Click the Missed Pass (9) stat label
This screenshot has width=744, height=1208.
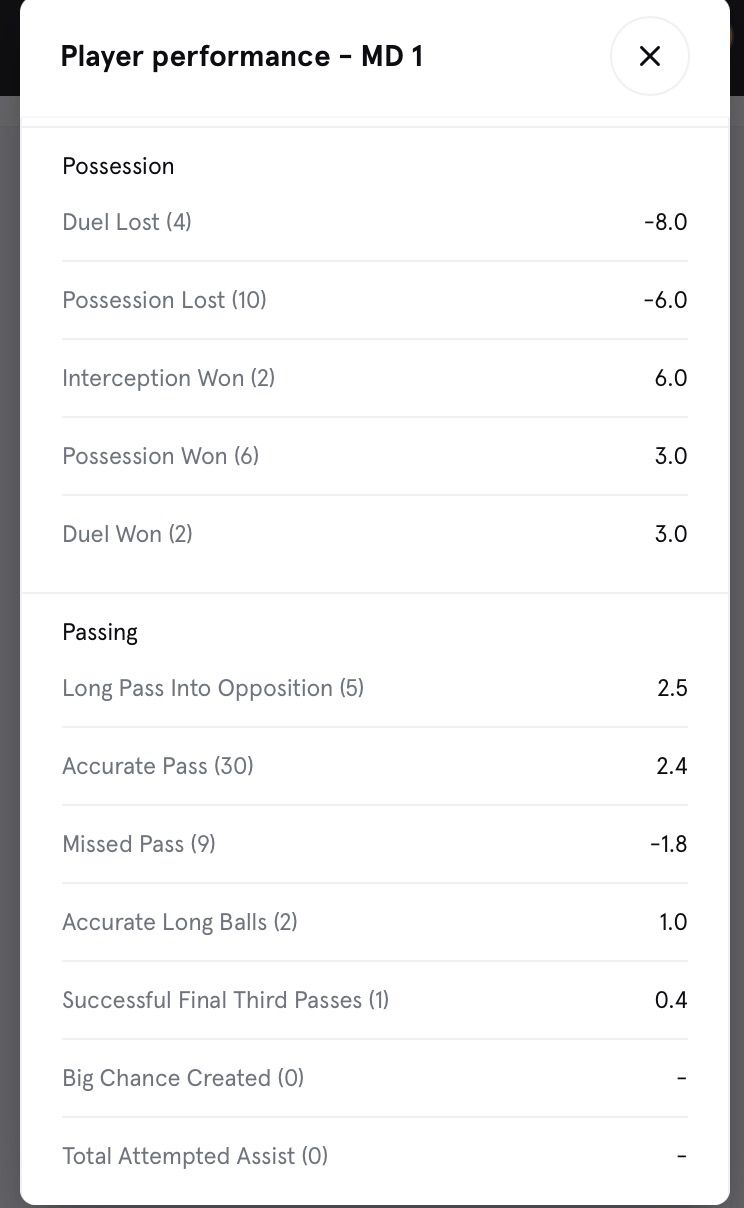click(139, 844)
